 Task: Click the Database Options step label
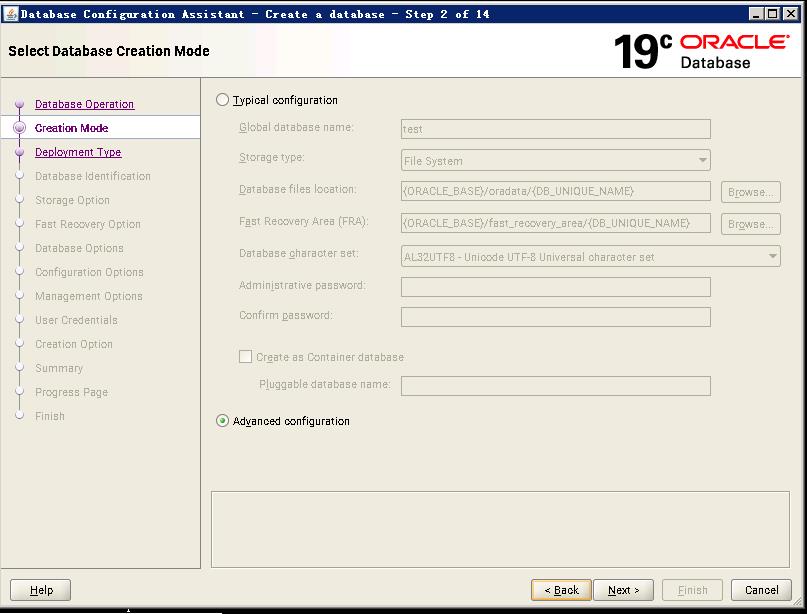(x=79, y=248)
